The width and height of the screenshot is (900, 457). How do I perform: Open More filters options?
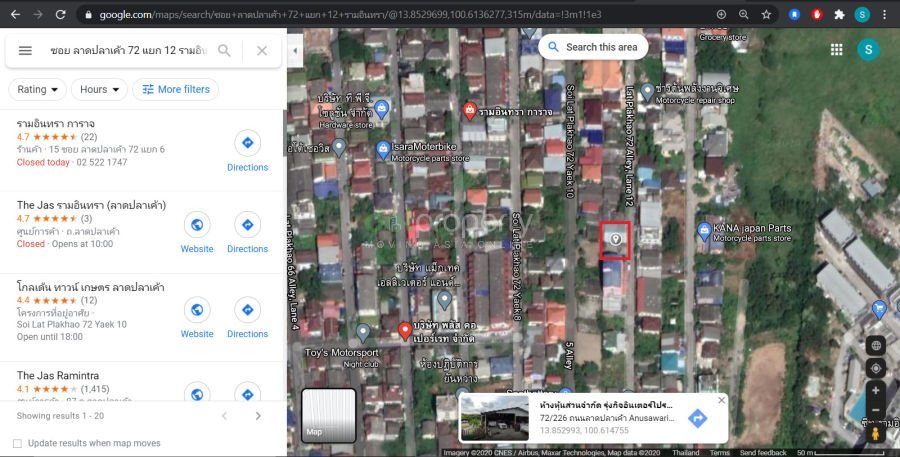coord(176,89)
